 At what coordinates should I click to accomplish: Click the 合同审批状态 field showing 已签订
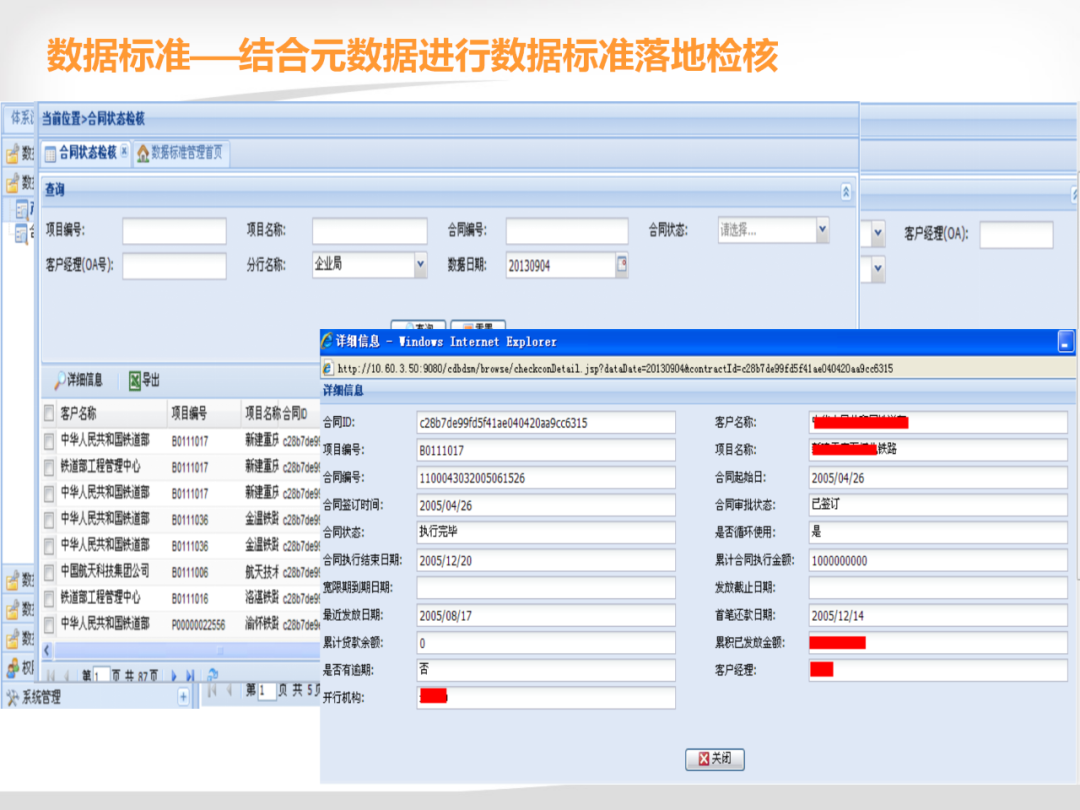tap(937, 505)
